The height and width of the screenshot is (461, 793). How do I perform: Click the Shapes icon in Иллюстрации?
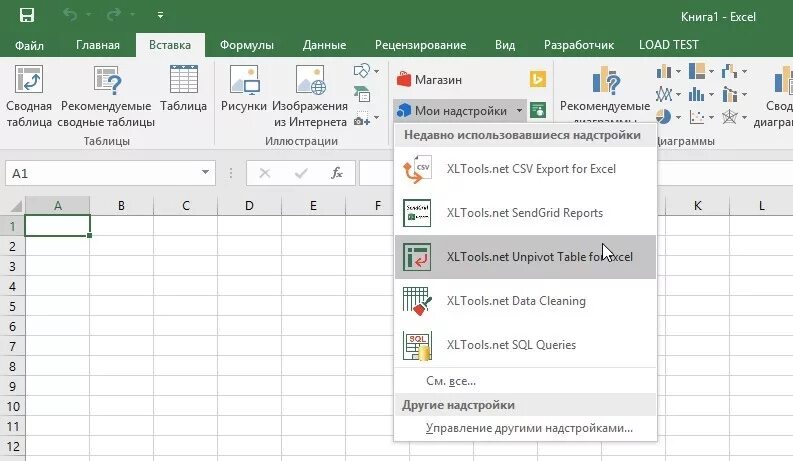(x=362, y=71)
